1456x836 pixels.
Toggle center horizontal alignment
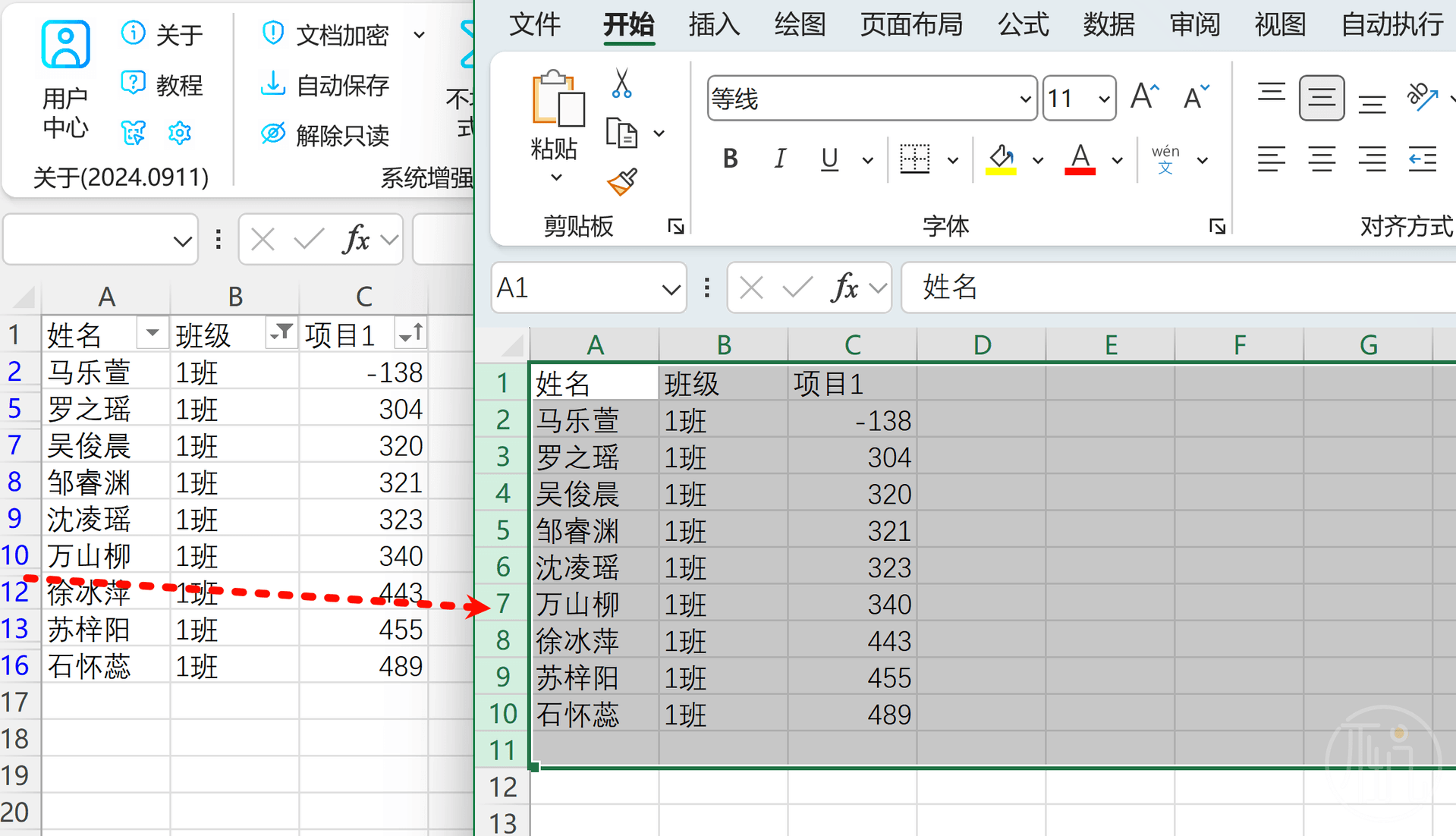click(1322, 159)
